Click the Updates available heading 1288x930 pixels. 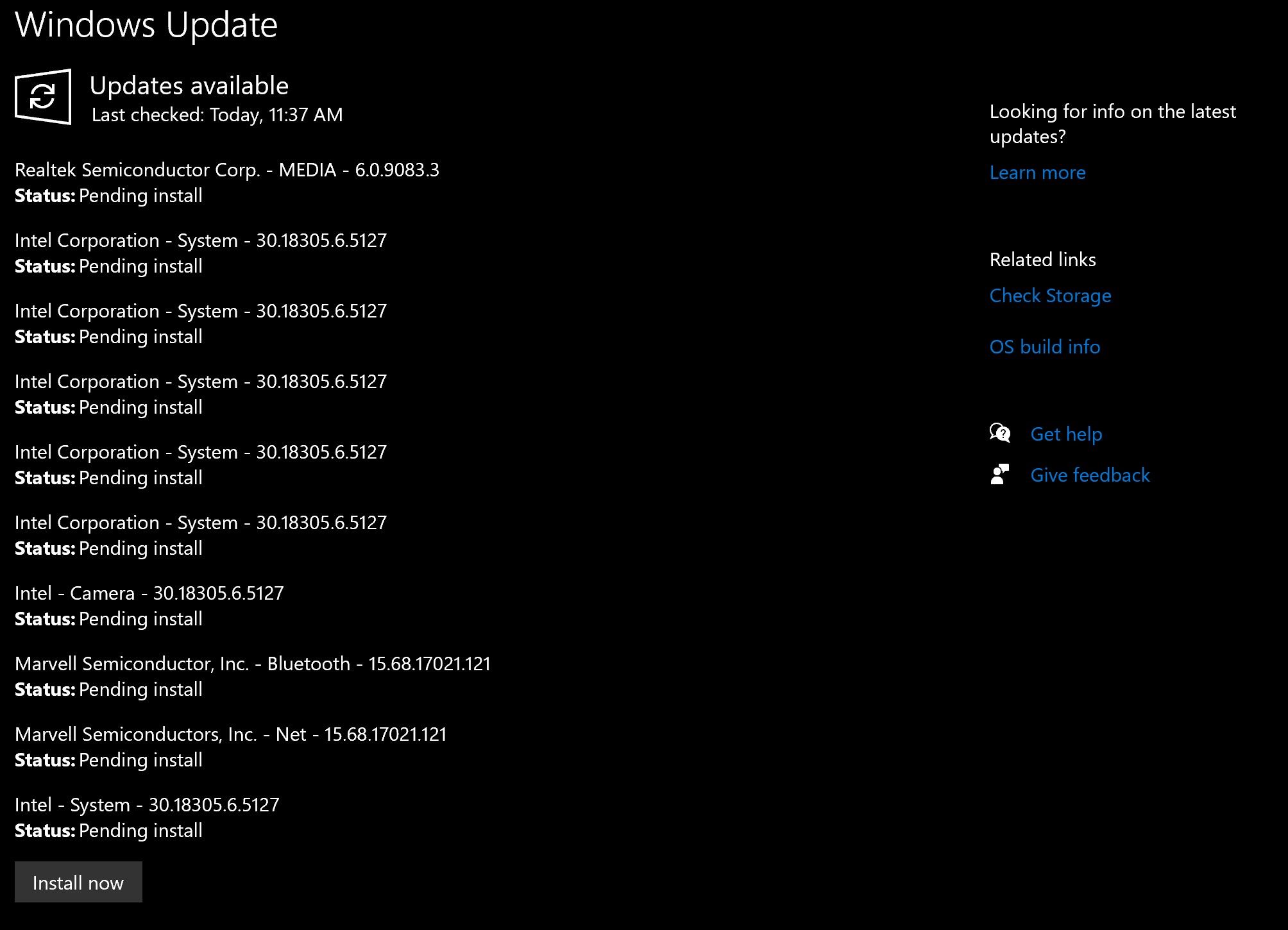tap(190, 85)
